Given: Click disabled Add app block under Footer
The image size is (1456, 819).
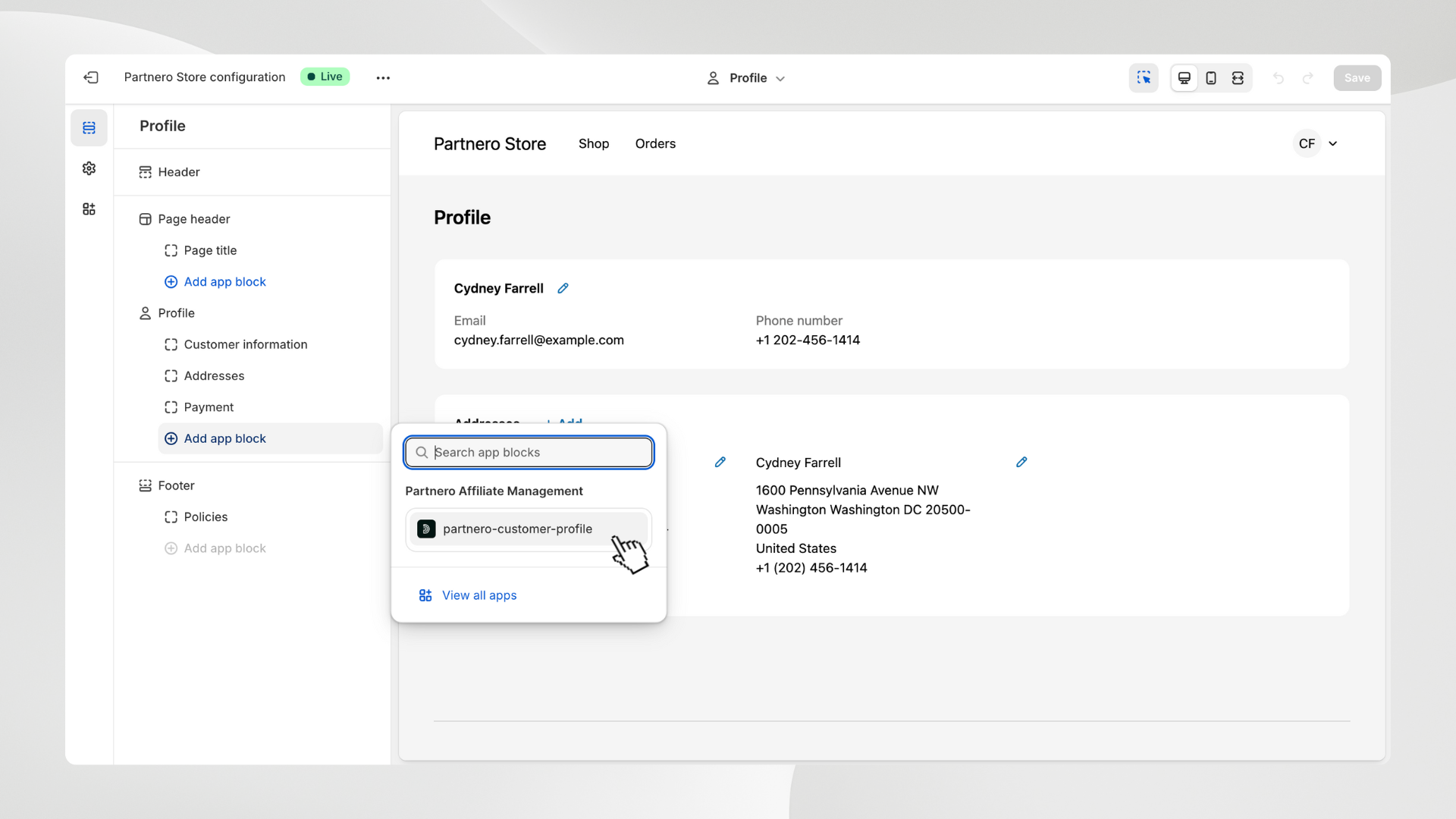Looking at the screenshot, I should [224, 548].
